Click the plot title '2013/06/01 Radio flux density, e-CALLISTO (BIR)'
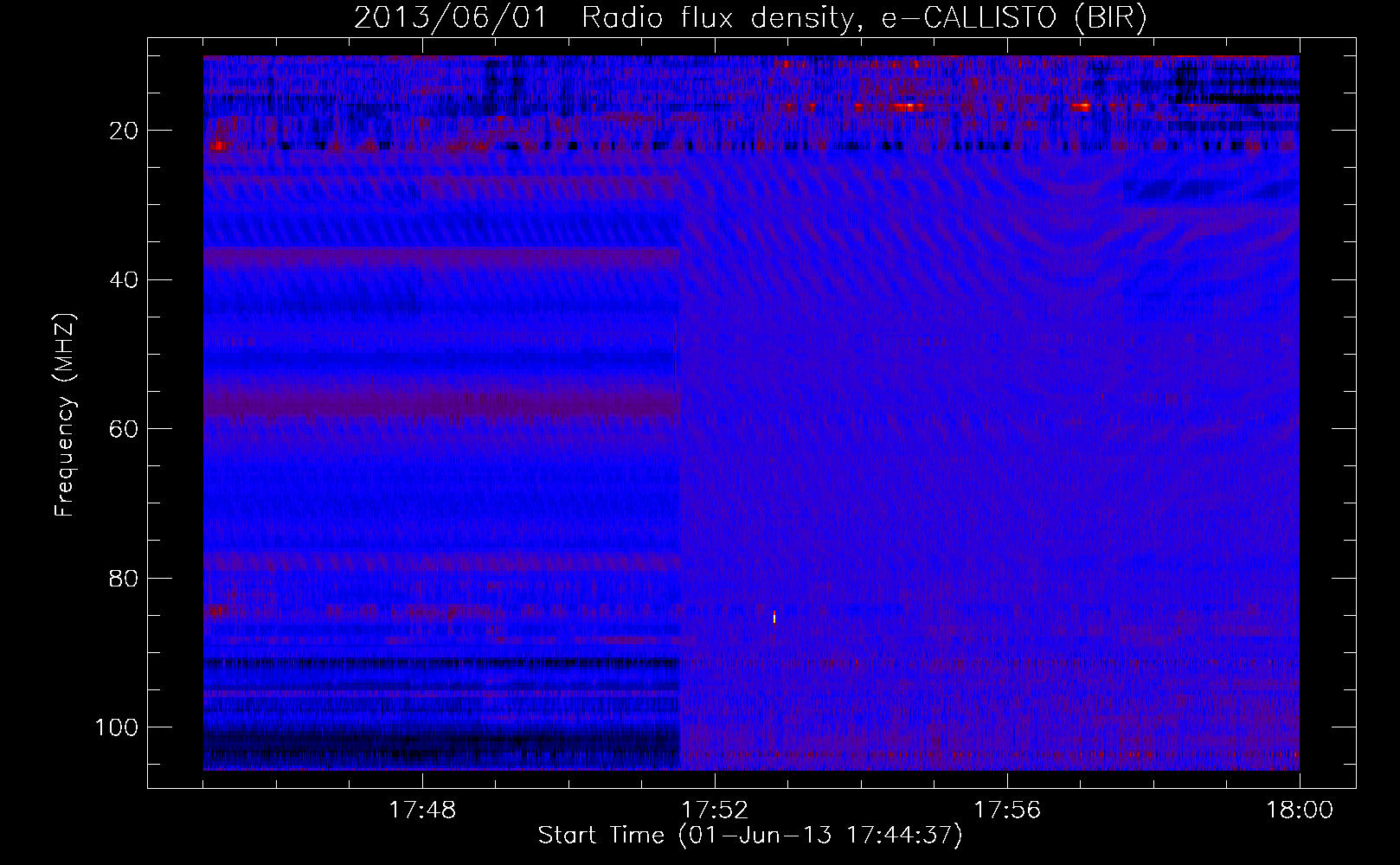 pos(750,17)
